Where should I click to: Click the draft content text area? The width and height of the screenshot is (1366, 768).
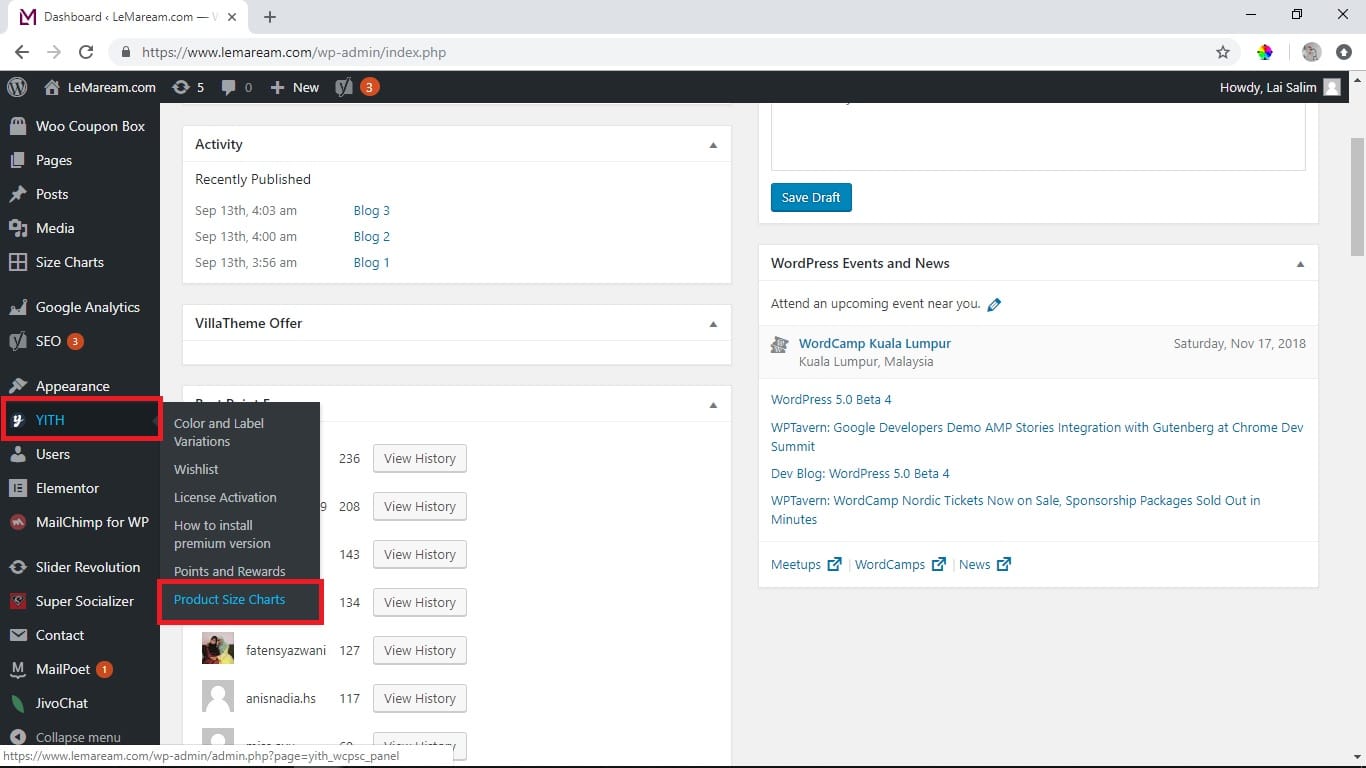point(1038,136)
